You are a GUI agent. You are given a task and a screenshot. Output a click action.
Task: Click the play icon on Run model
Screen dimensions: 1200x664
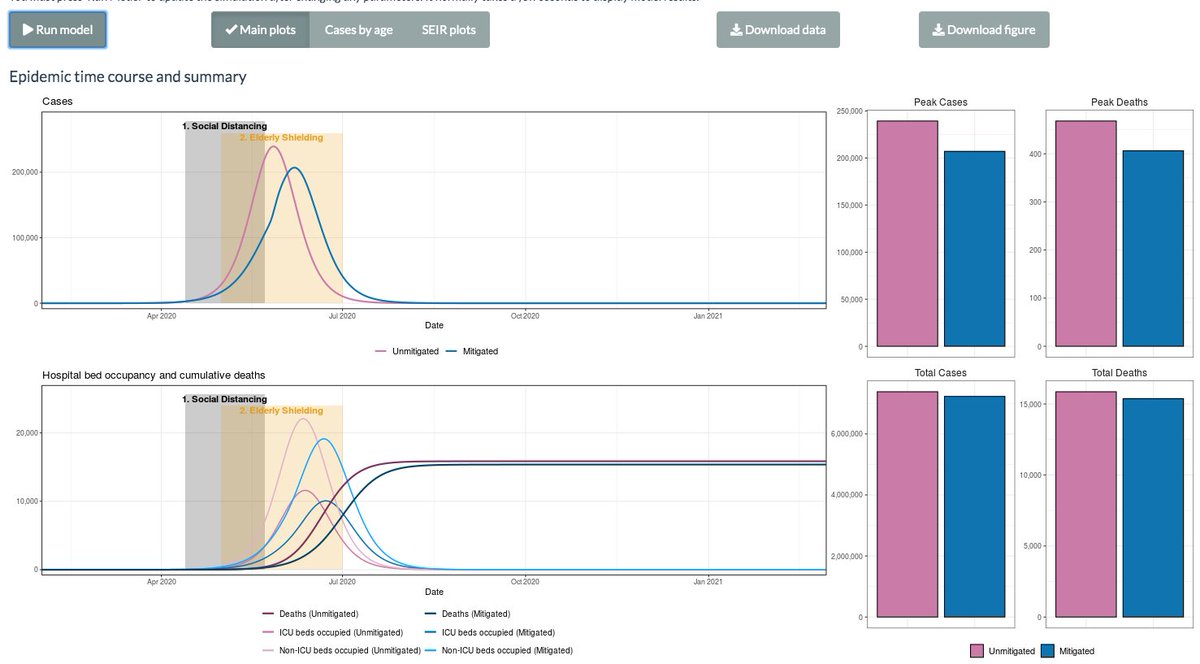click(28, 30)
